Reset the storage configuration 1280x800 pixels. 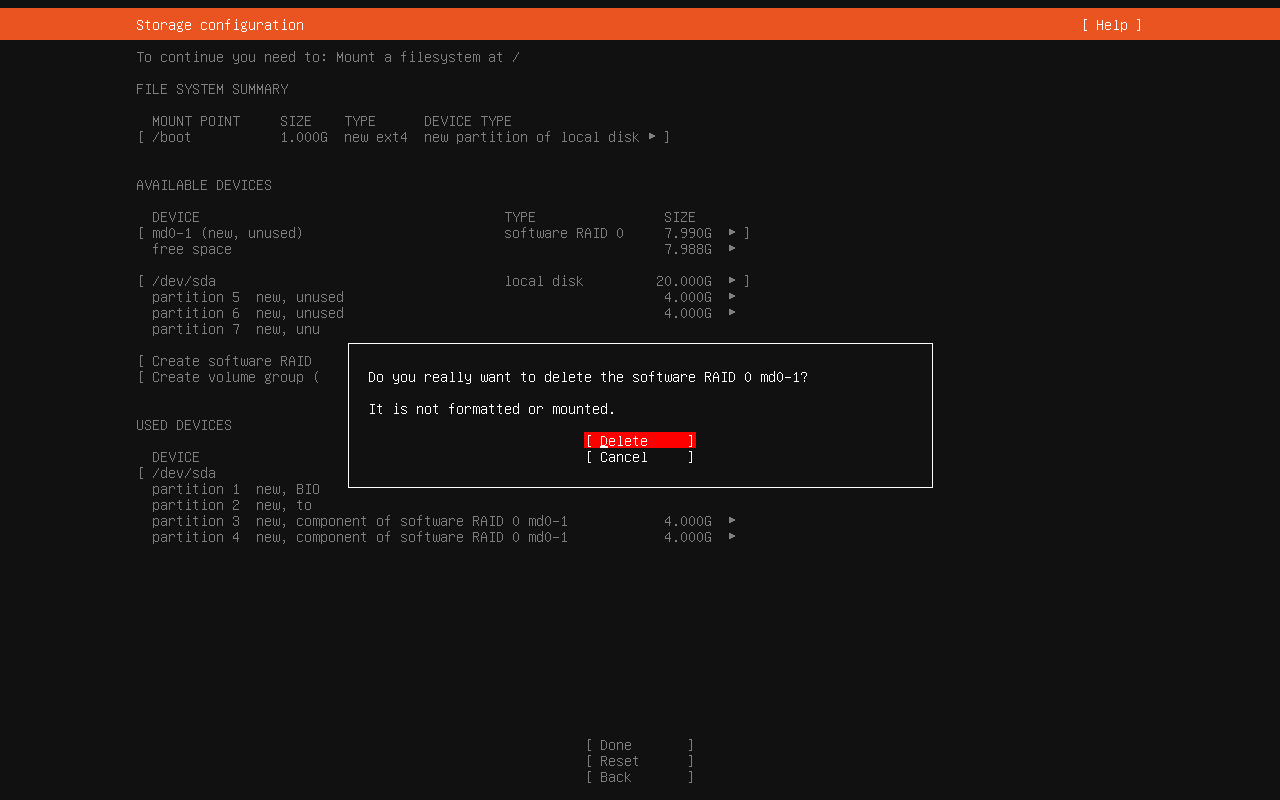tap(639, 761)
